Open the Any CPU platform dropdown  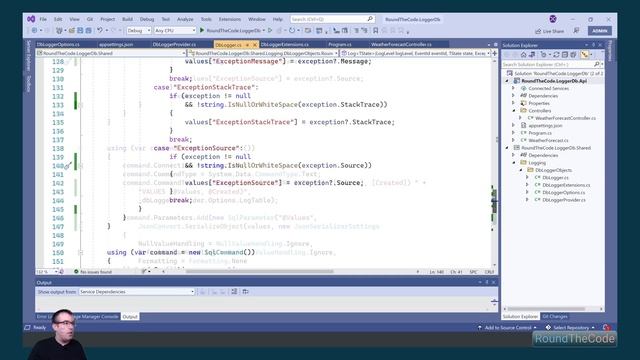pyautogui.click(x=175, y=31)
